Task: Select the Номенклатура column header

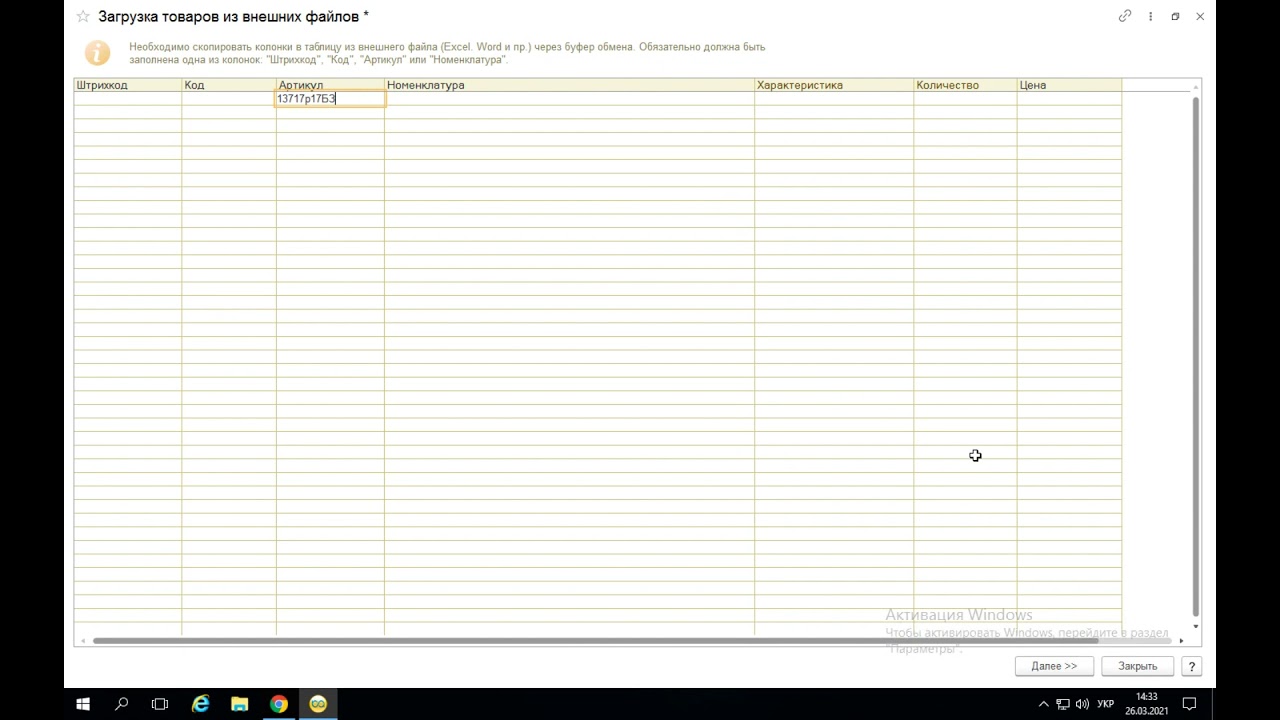Action: point(569,85)
